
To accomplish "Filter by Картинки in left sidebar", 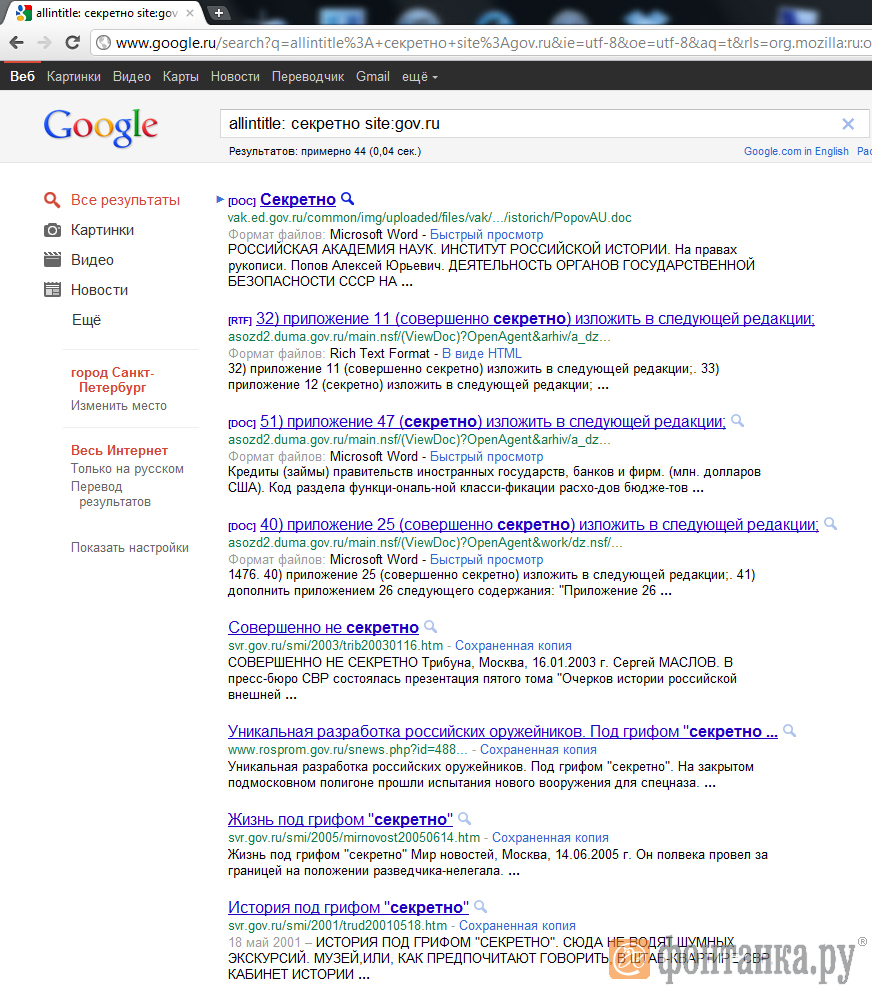I will pyautogui.click(x=103, y=230).
